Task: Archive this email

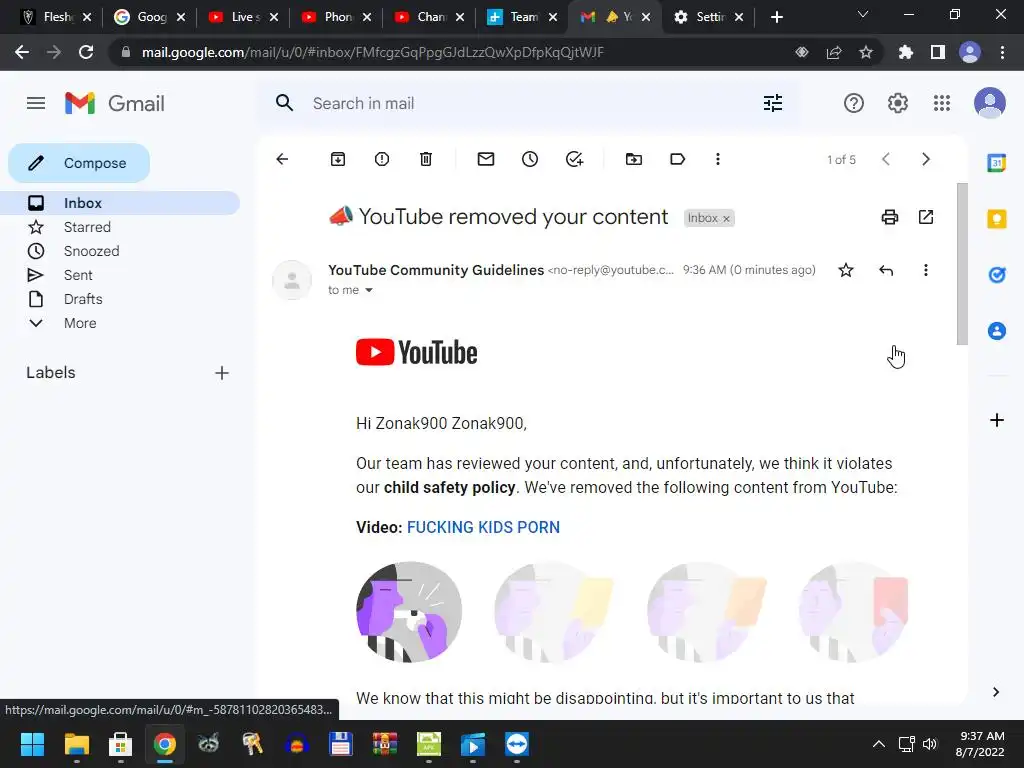Action: coord(338,159)
